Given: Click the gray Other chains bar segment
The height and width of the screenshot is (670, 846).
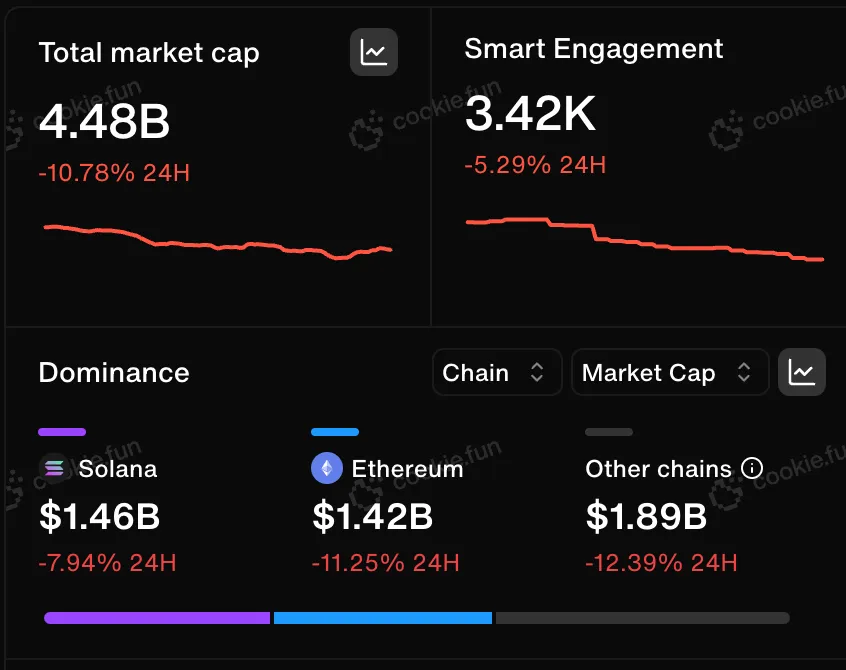Looking at the screenshot, I should [642, 618].
